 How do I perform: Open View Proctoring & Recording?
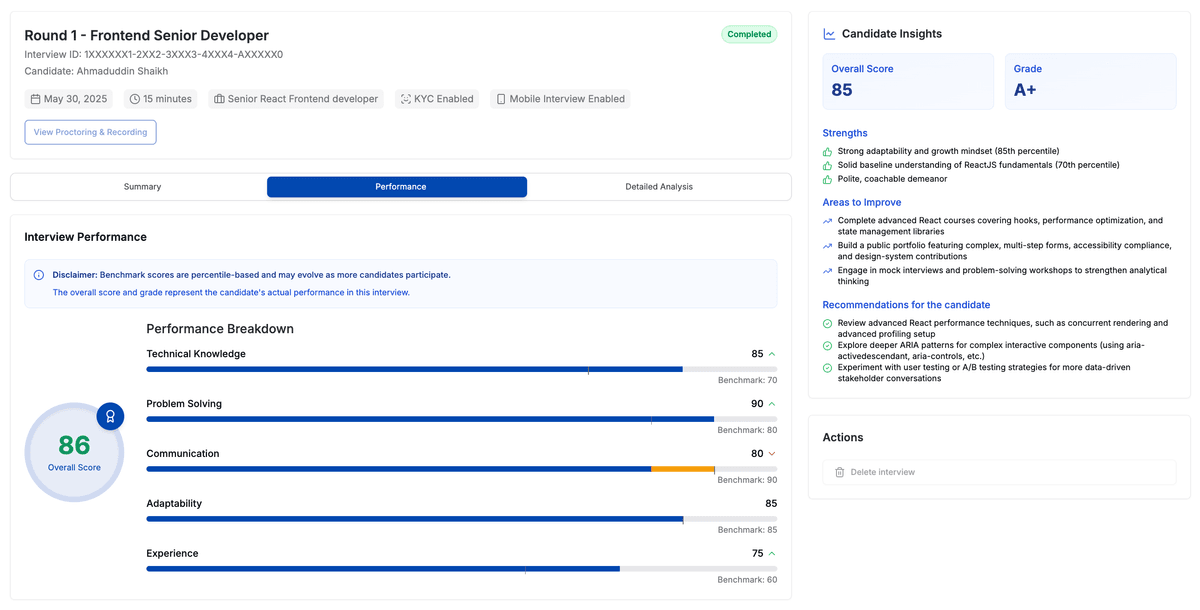point(90,132)
